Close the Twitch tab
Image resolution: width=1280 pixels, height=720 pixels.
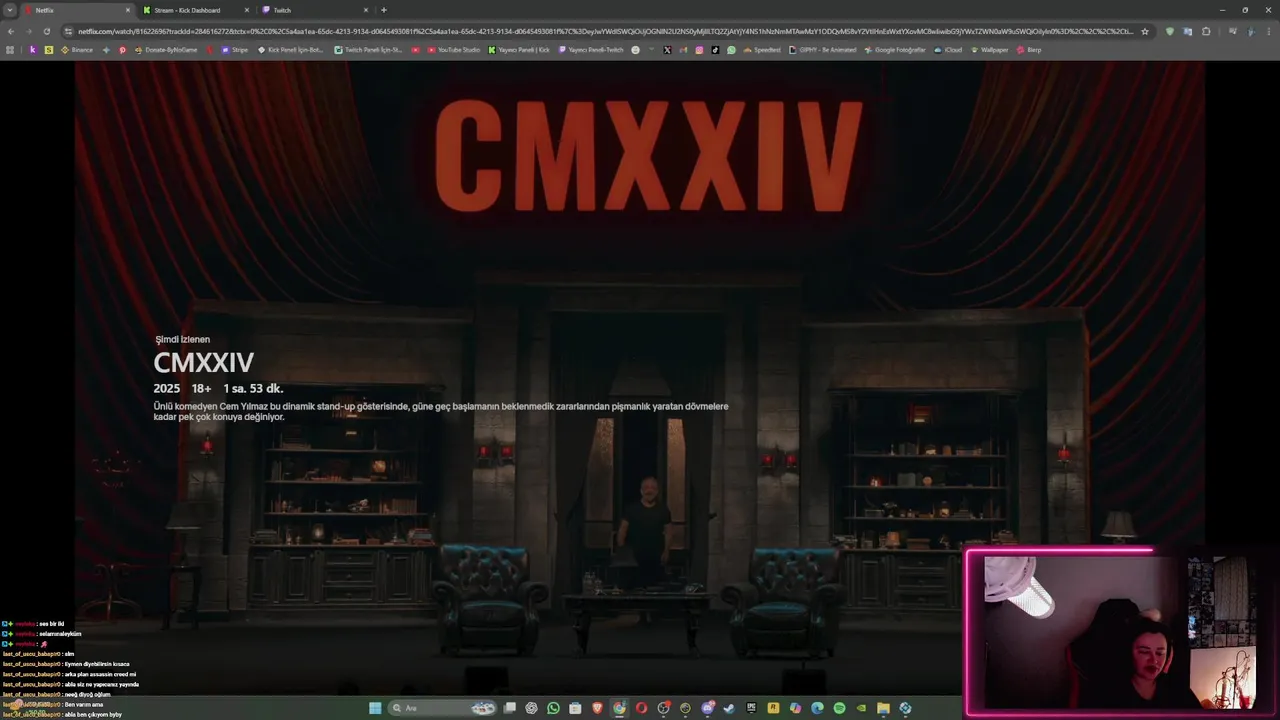coord(365,10)
